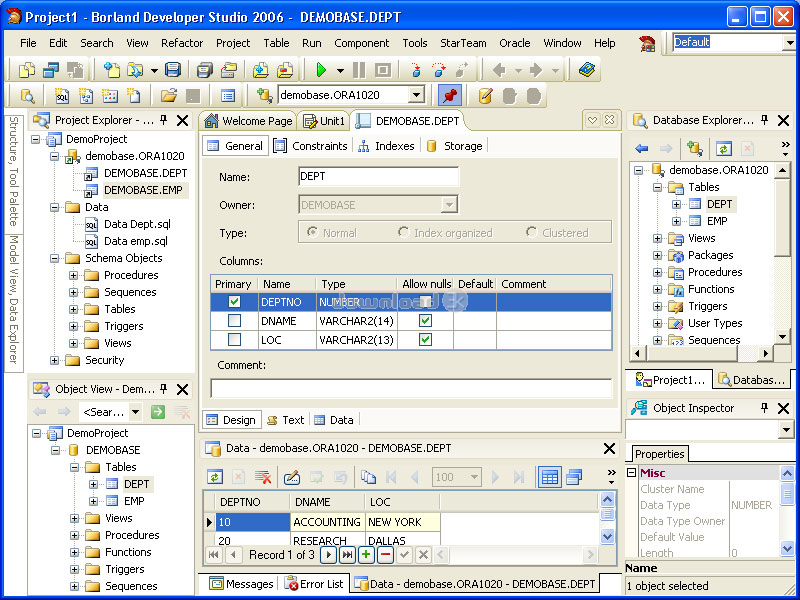Open the Owner dropdown
The height and width of the screenshot is (600, 800).
pos(449,205)
